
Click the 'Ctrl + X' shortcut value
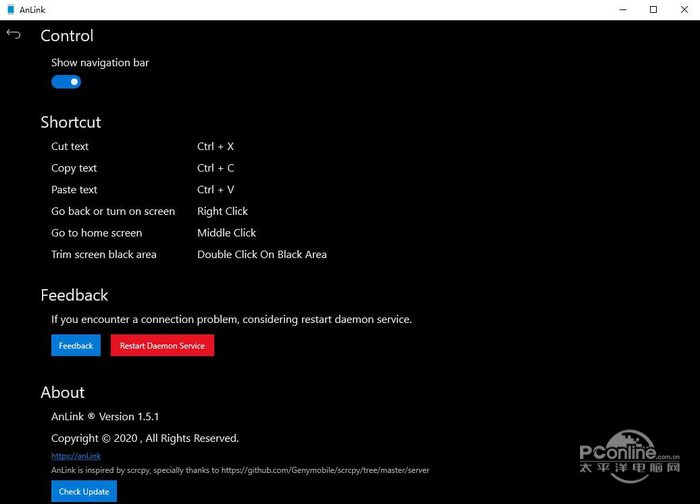pyautogui.click(x=216, y=146)
